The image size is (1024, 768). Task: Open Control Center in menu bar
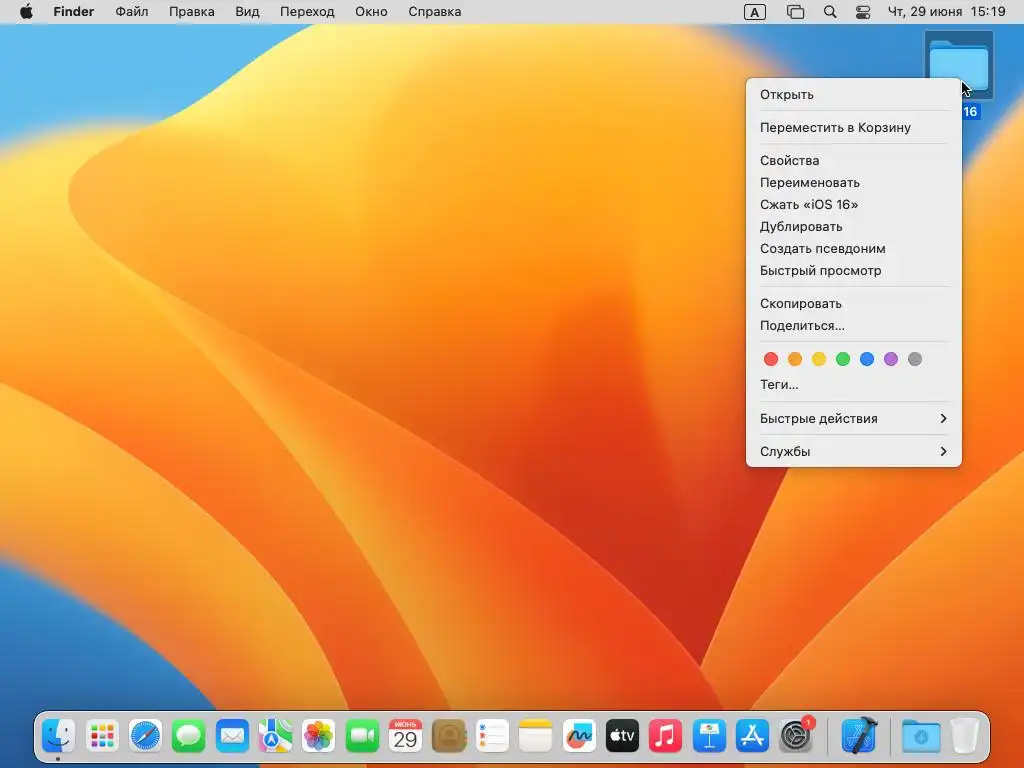tap(863, 12)
